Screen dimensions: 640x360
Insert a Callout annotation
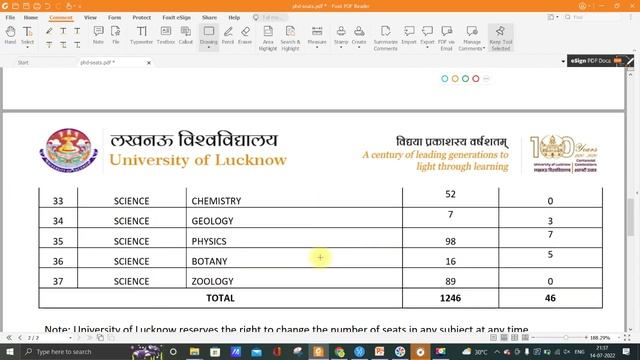[186, 35]
